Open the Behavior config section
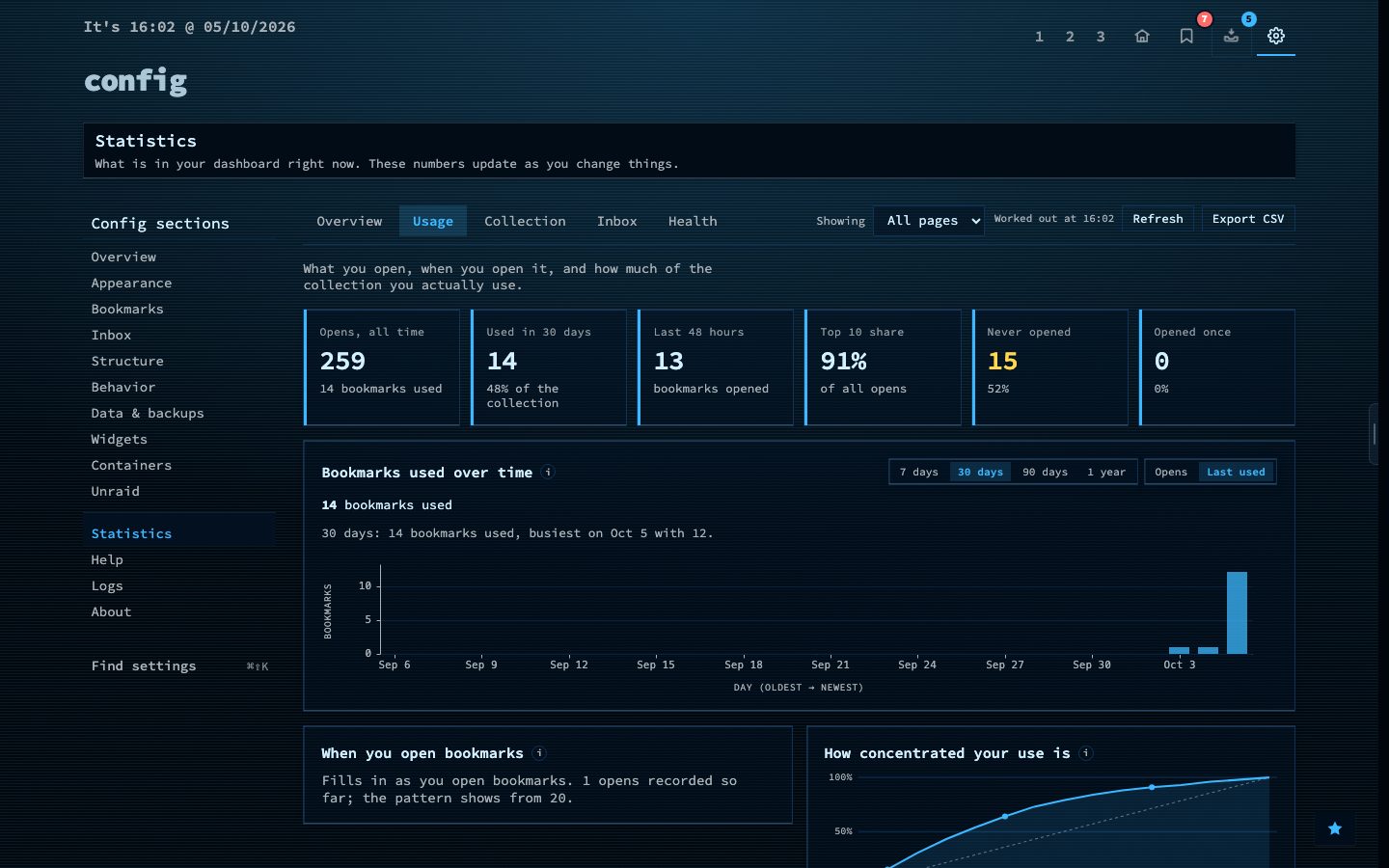Screen dimensions: 1389x868 [179, 387]
